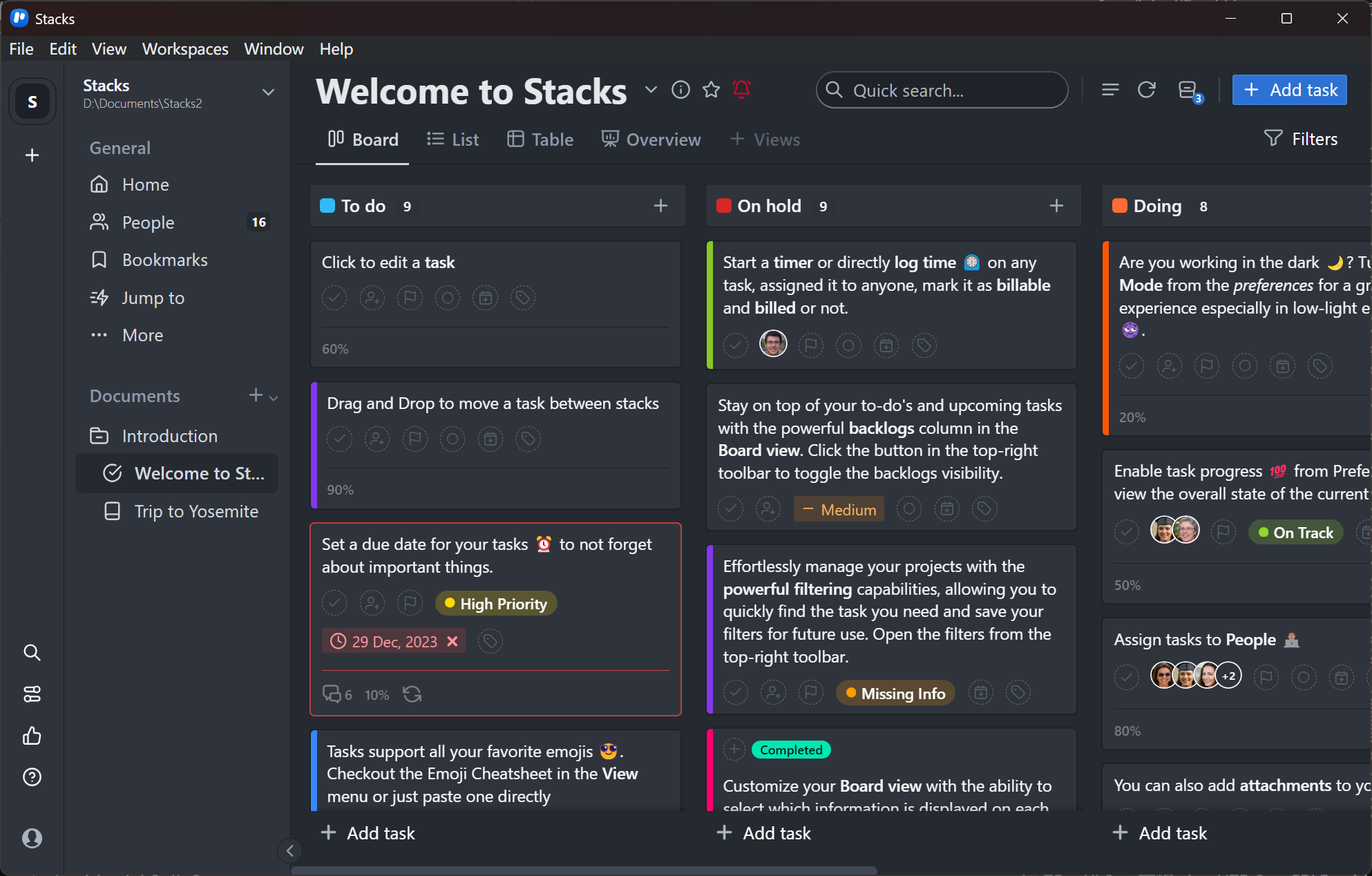Complete the Assign tasks to People card
The image size is (1372, 876).
coord(1127,677)
